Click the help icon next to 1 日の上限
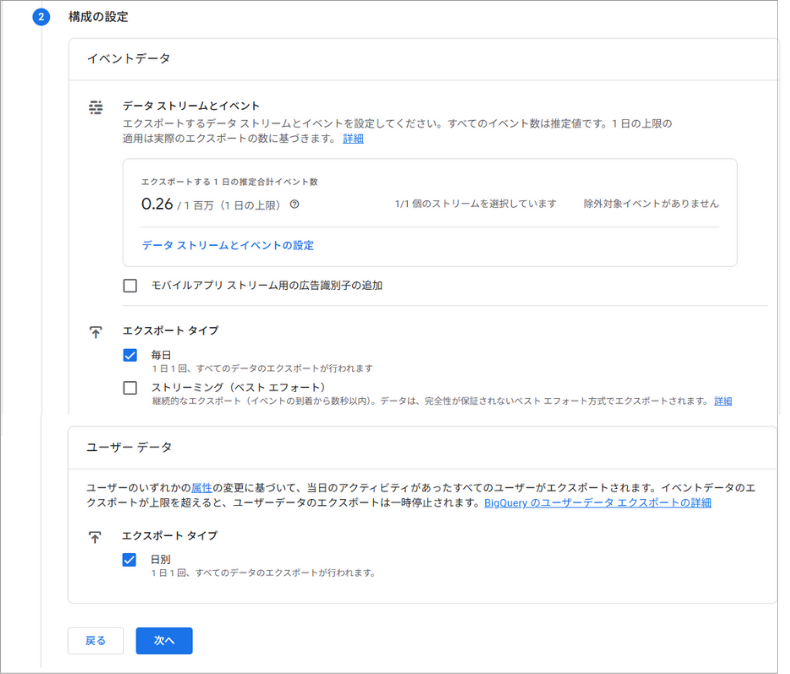The height and width of the screenshot is (674, 790). (295, 204)
